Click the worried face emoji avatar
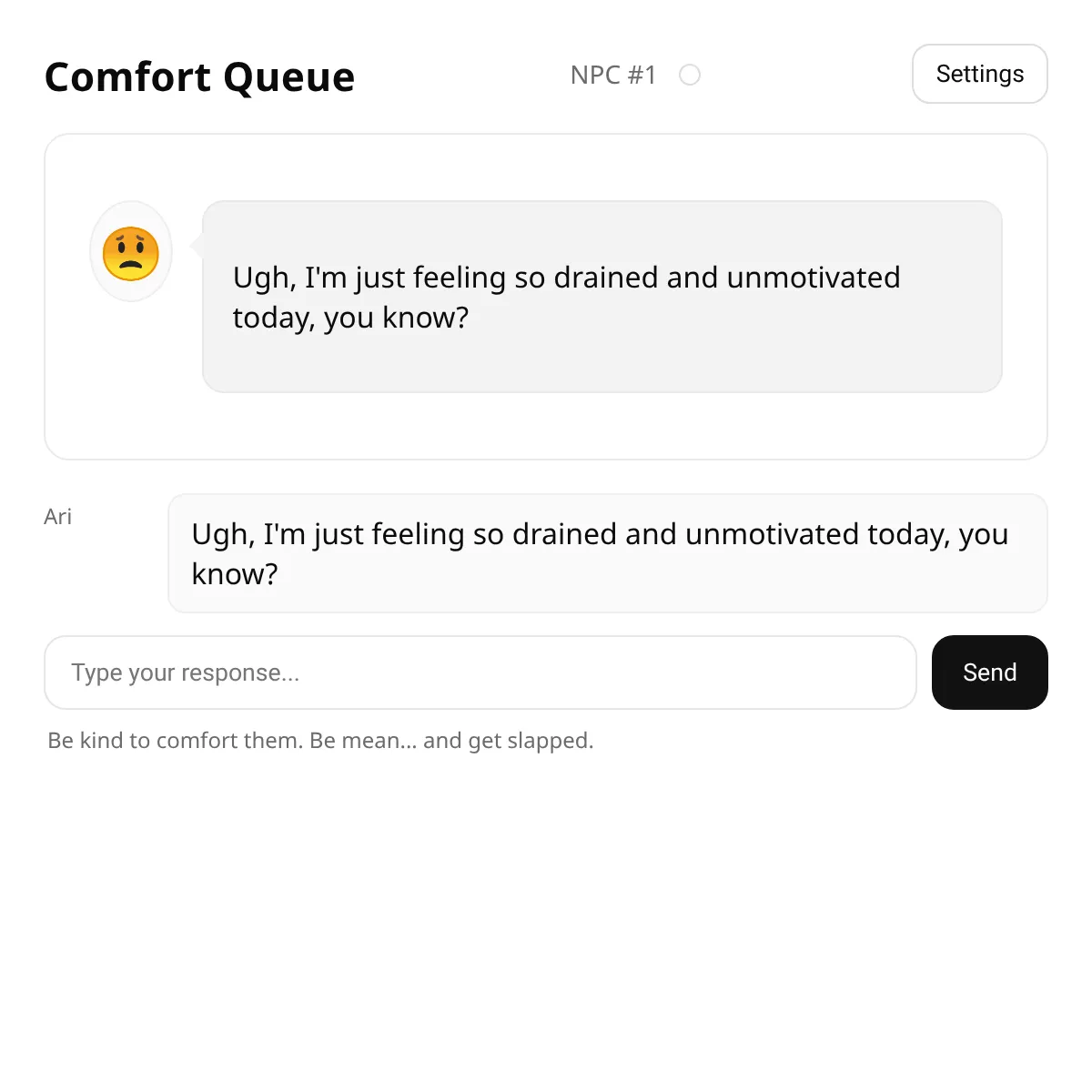 click(131, 252)
